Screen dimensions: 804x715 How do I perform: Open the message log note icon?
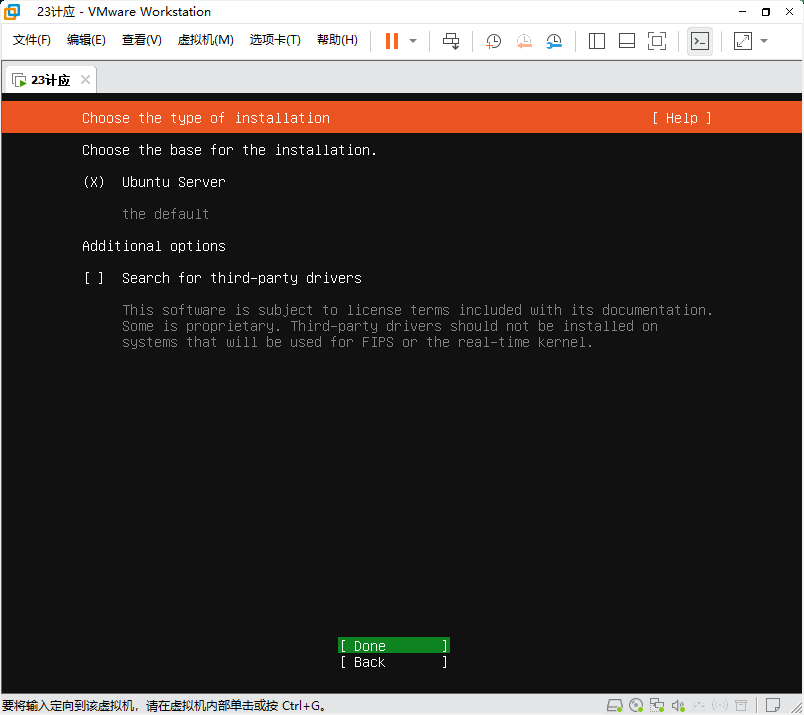click(x=773, y=705)
